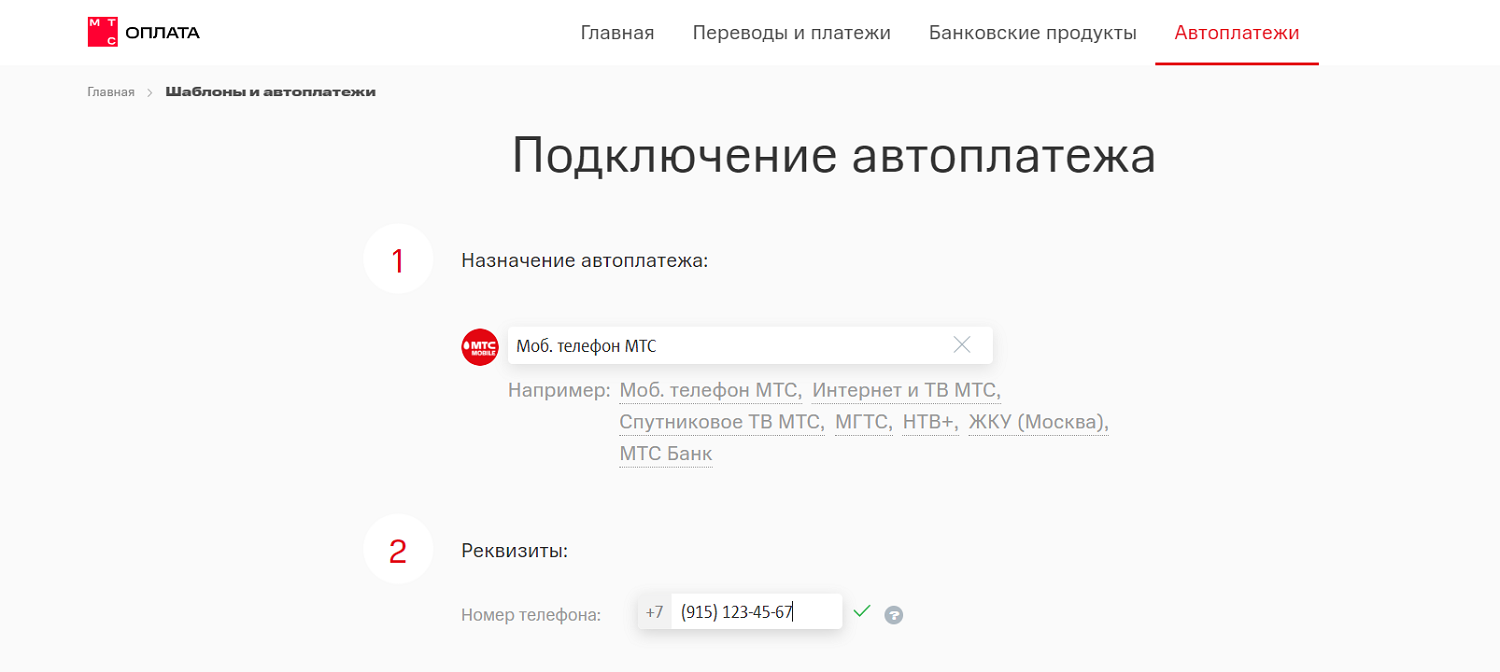Select the НТВ+ suggestion
The width and height of the screenshot is (1500, 672).
(x=930, y=422)
